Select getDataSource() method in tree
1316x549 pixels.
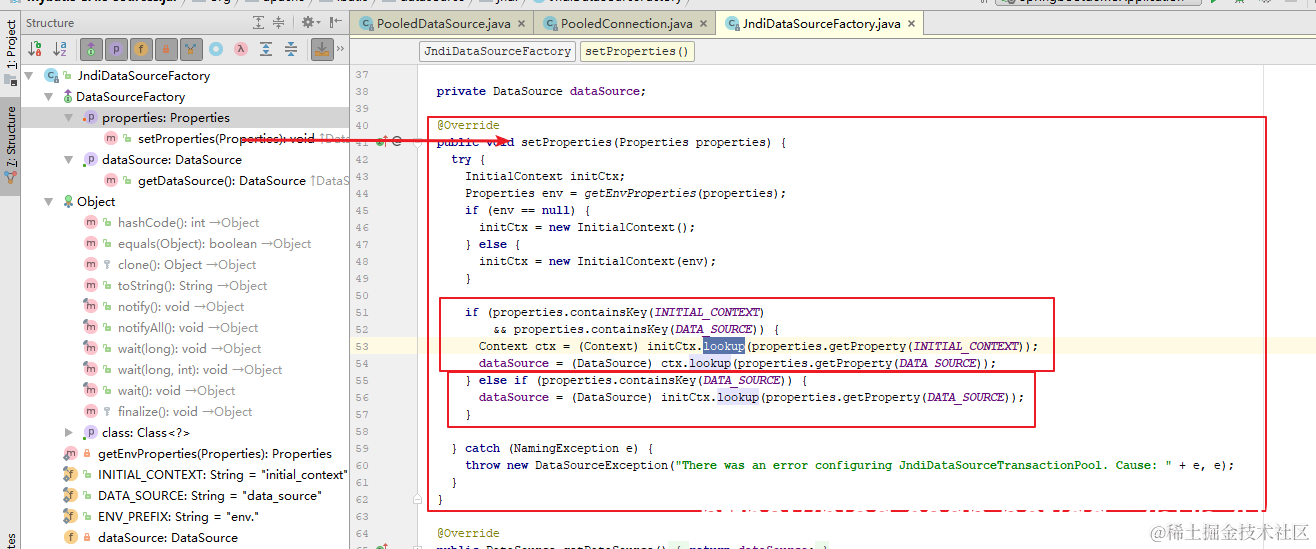[222, 181]
